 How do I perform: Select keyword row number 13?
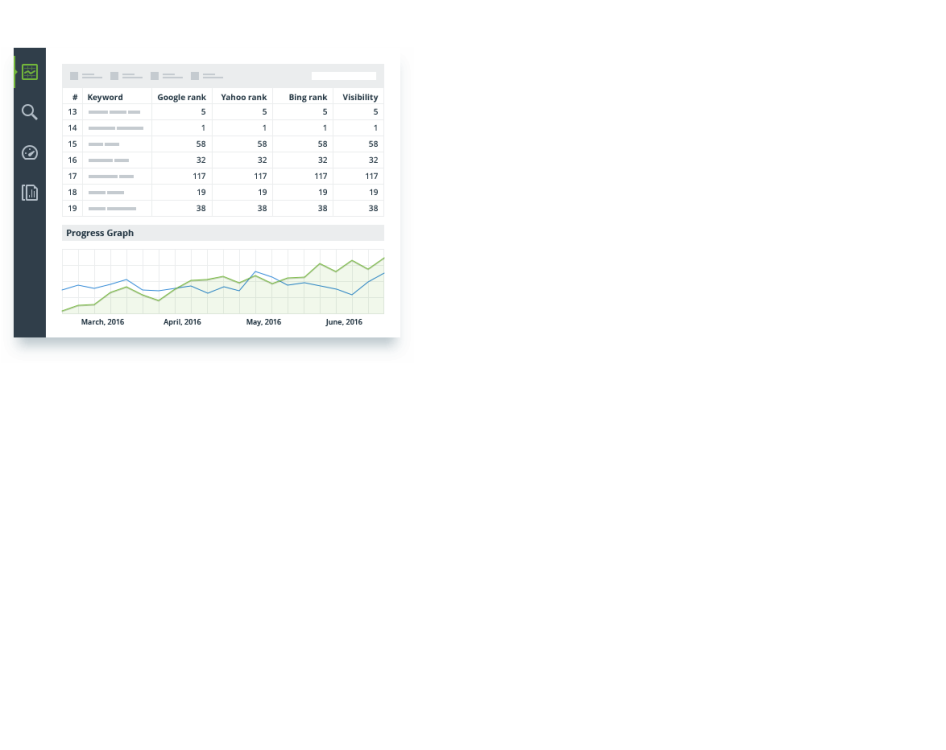pyautogui.click(x=223, y=112)
